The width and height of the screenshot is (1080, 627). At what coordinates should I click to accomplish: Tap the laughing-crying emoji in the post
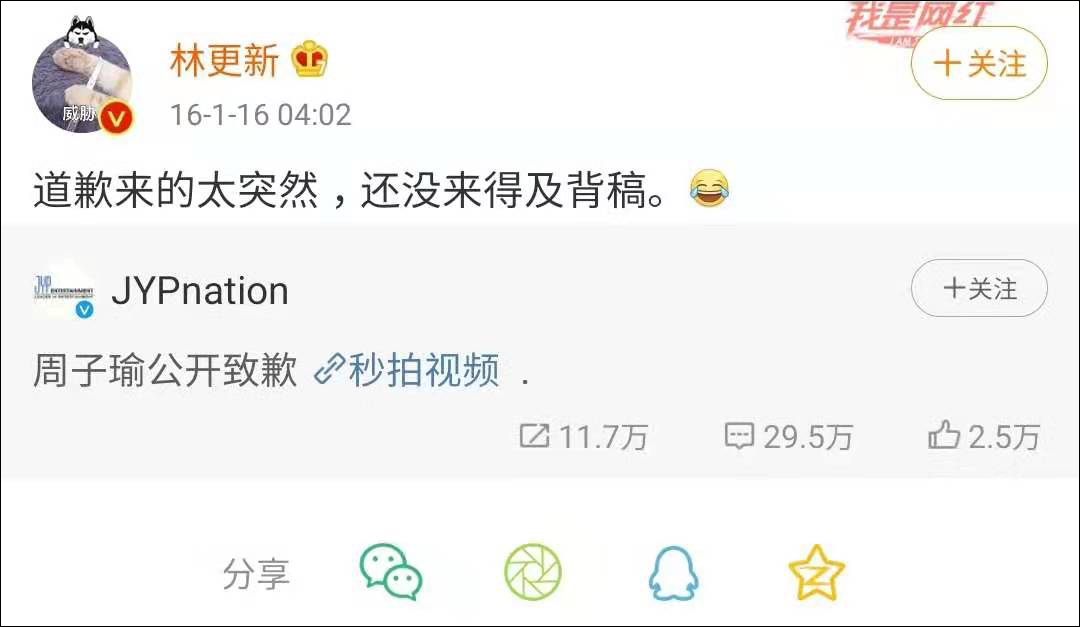coord(709,188)
